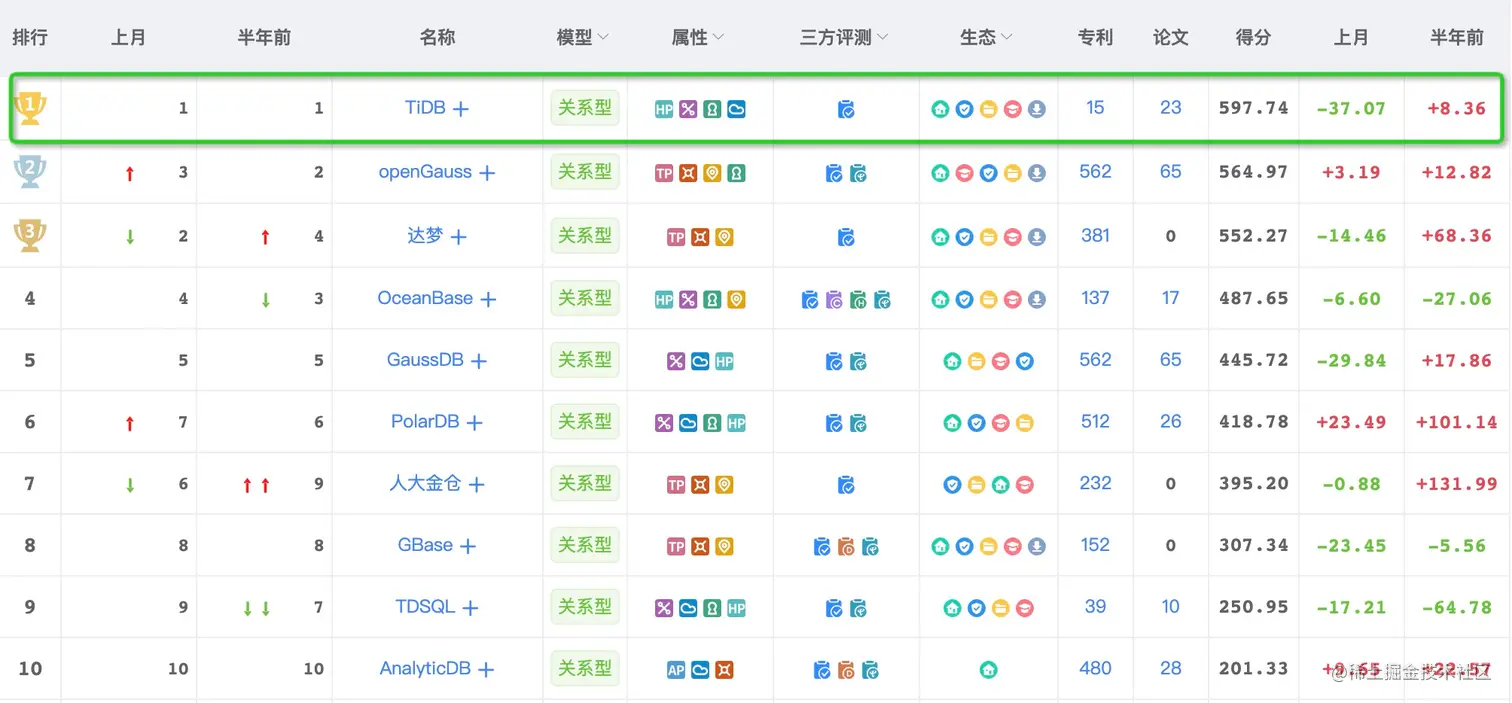Expand the plus sign beside GBase
Viewport: 1512px width, 703px height.
pos(468,546)
